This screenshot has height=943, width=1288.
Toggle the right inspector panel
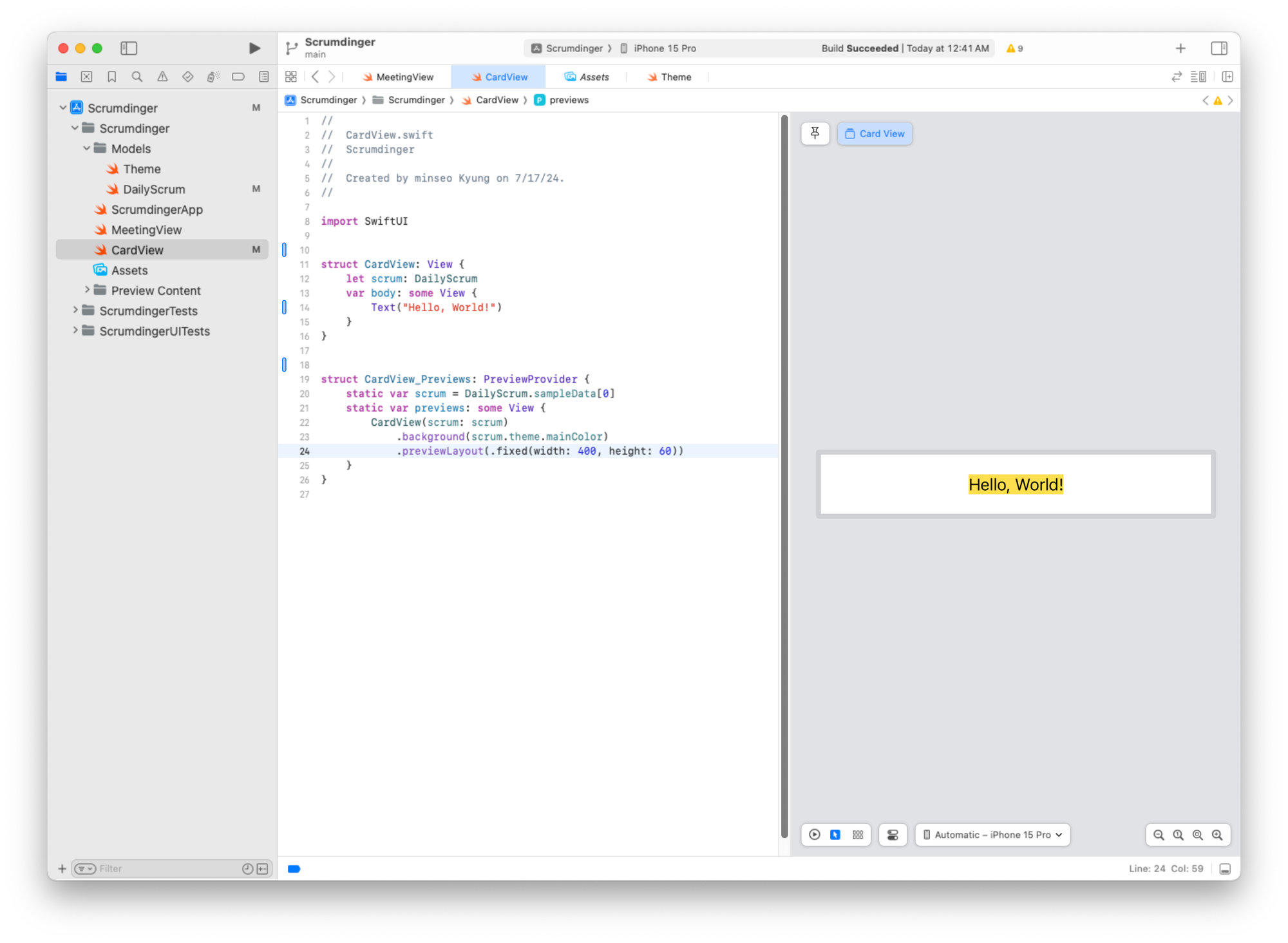1218,48
